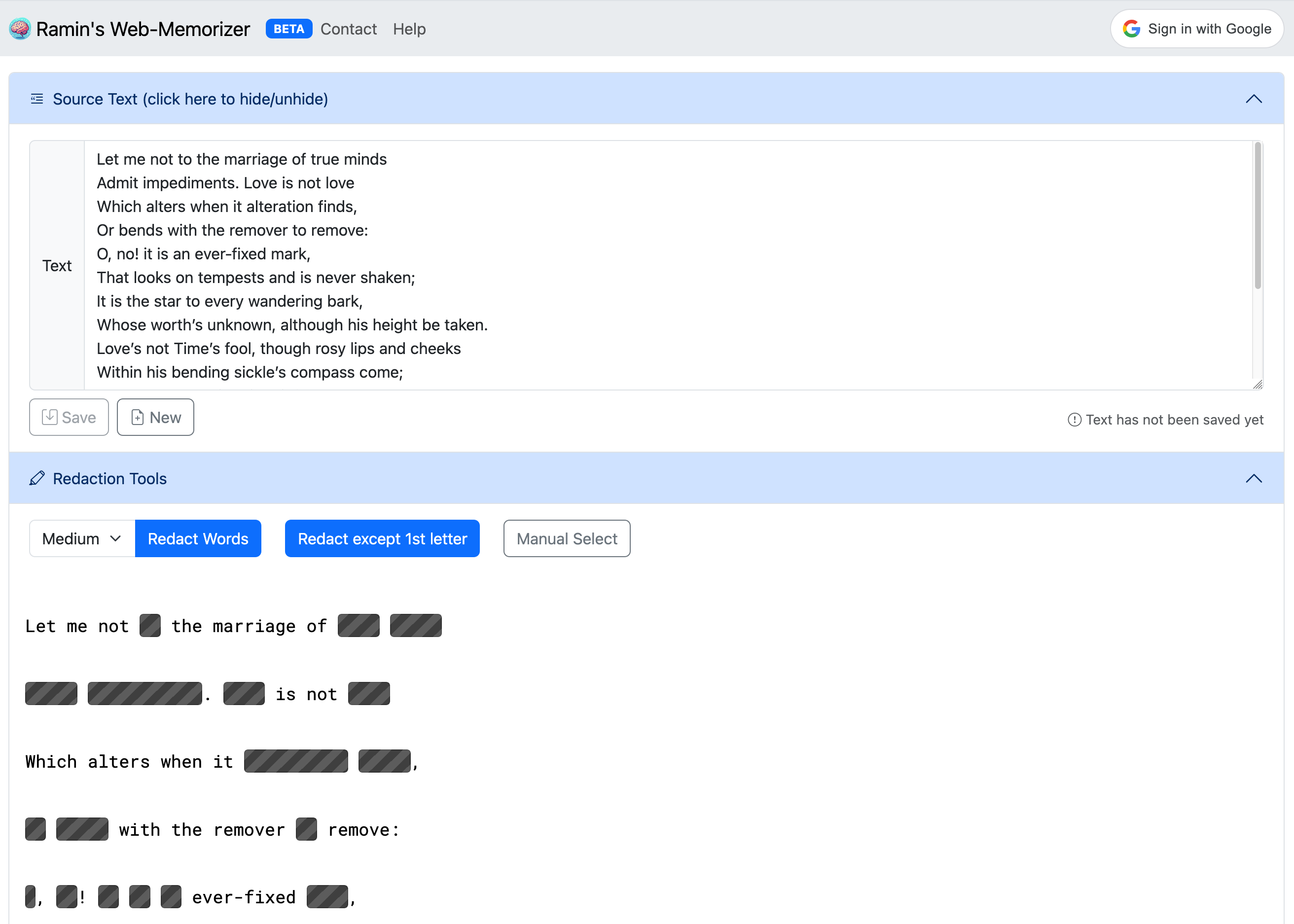Screen dimensions: 1294x924
Task: Toggle Manual Select mode
Action: (x=566, y=538)
